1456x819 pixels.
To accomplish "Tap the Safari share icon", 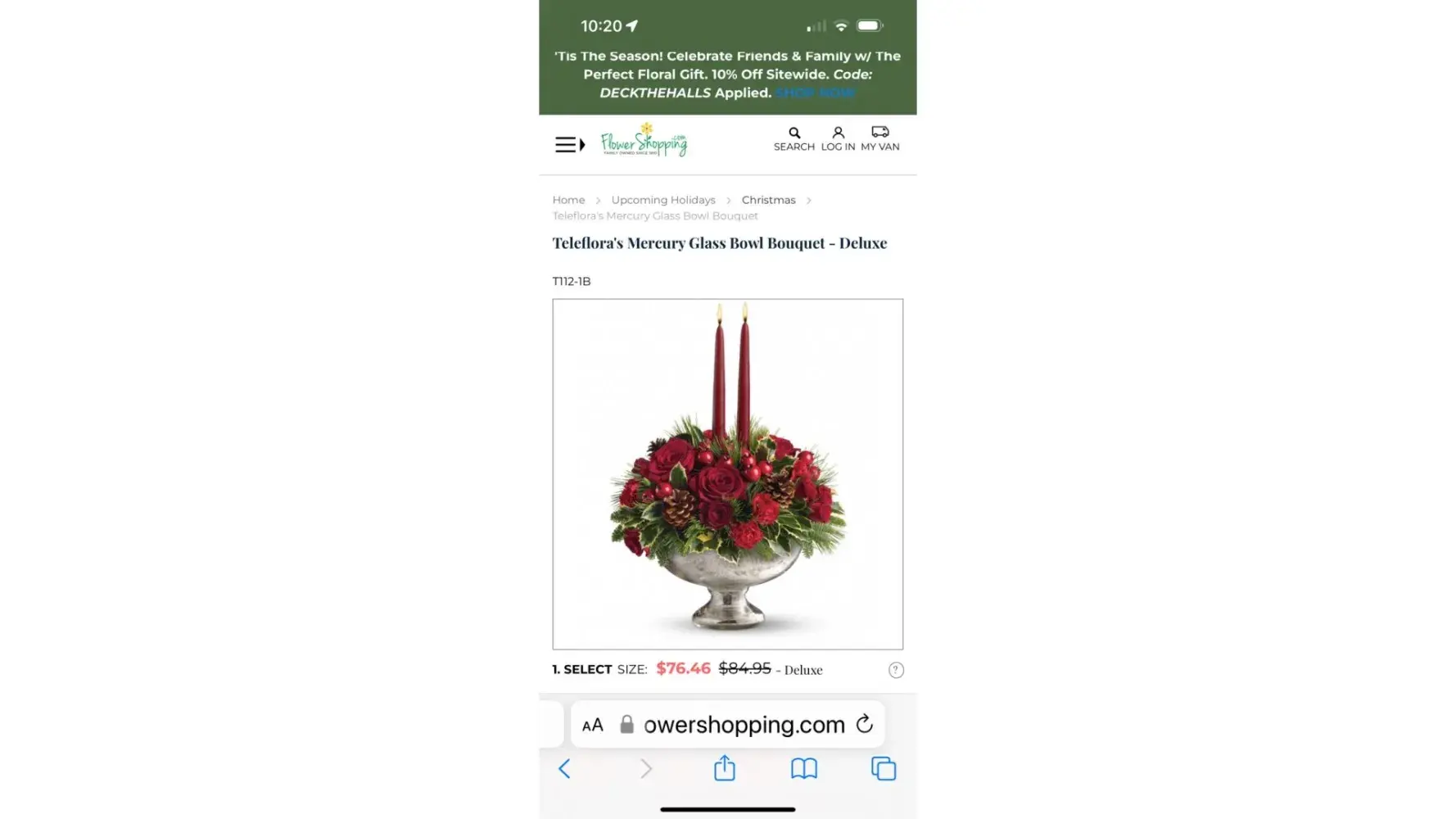I will [x=724, y=767].
